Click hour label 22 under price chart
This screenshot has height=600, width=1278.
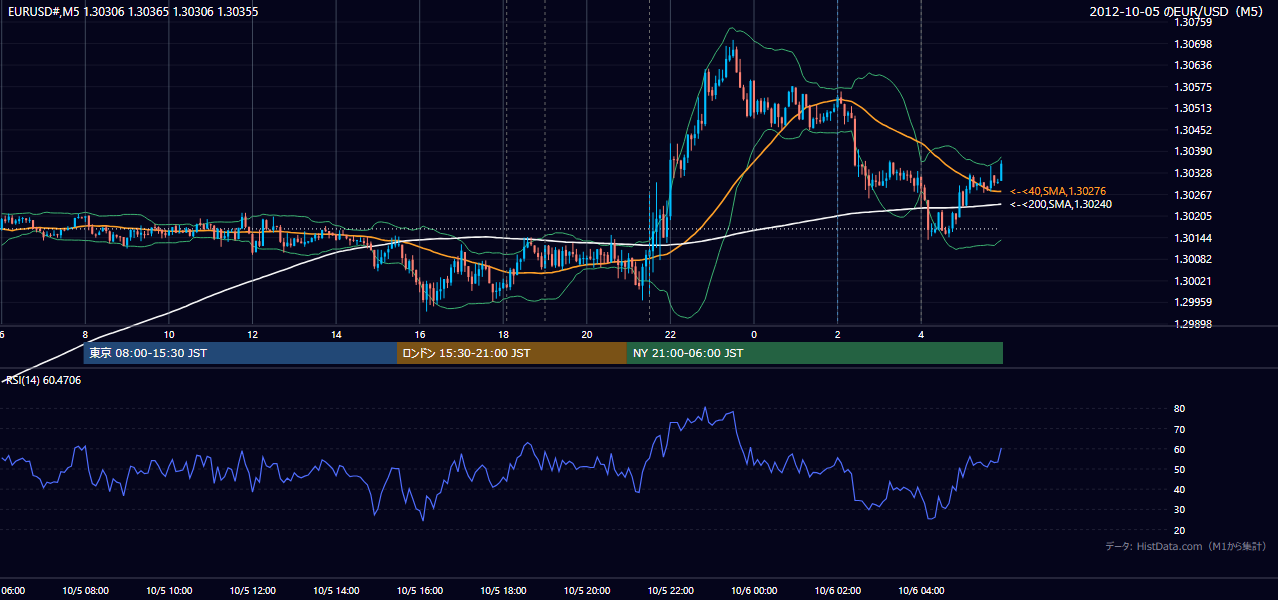[671, 334]
